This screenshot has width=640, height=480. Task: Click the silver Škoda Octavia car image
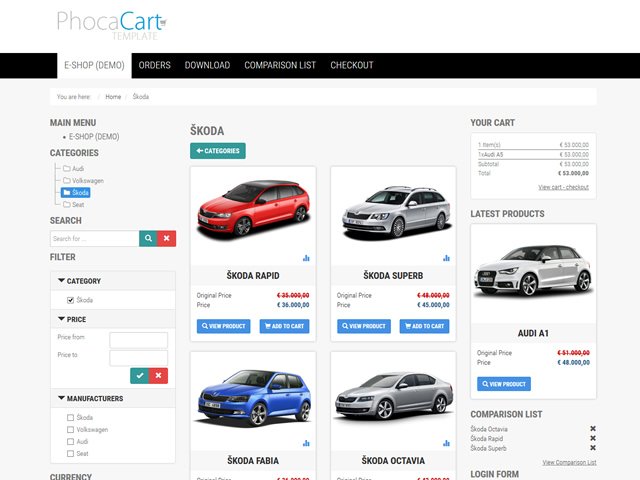[394, 396]
